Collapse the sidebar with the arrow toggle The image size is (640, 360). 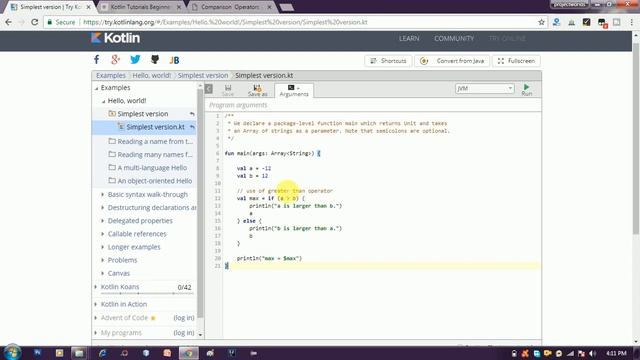click(209, 89)
